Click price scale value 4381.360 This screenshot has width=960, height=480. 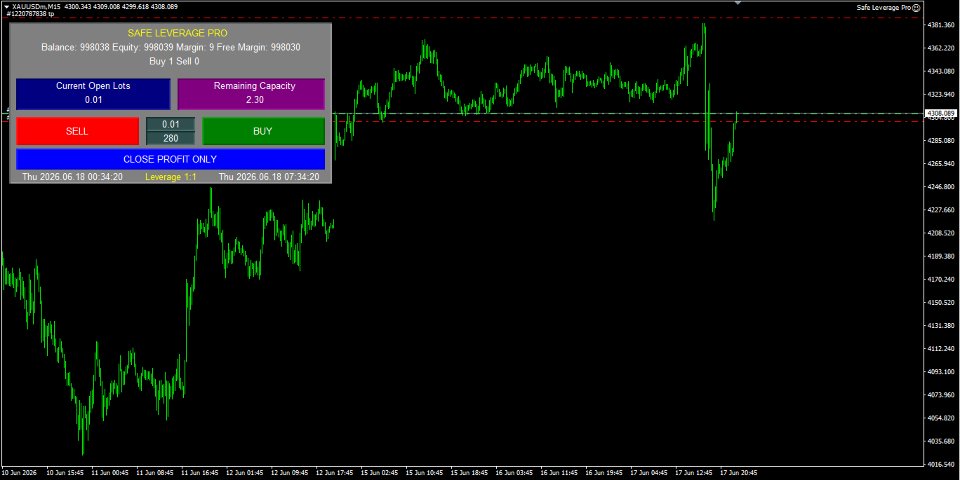[942, 26]
